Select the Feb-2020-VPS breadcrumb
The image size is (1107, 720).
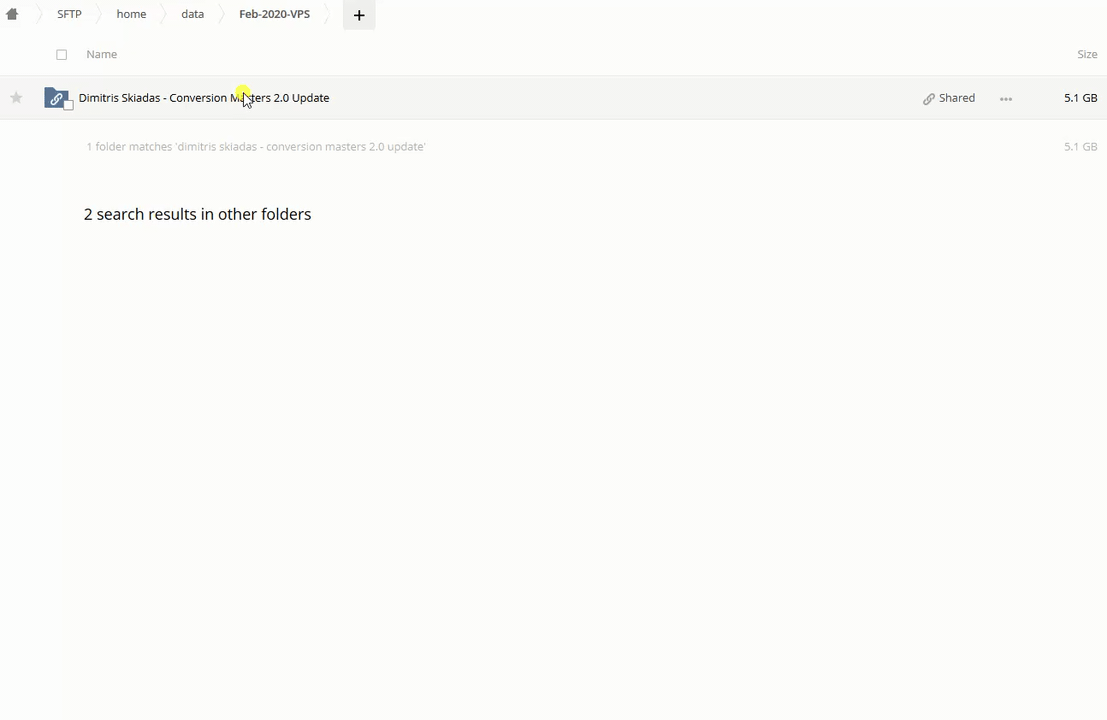(x=274, y=14)
